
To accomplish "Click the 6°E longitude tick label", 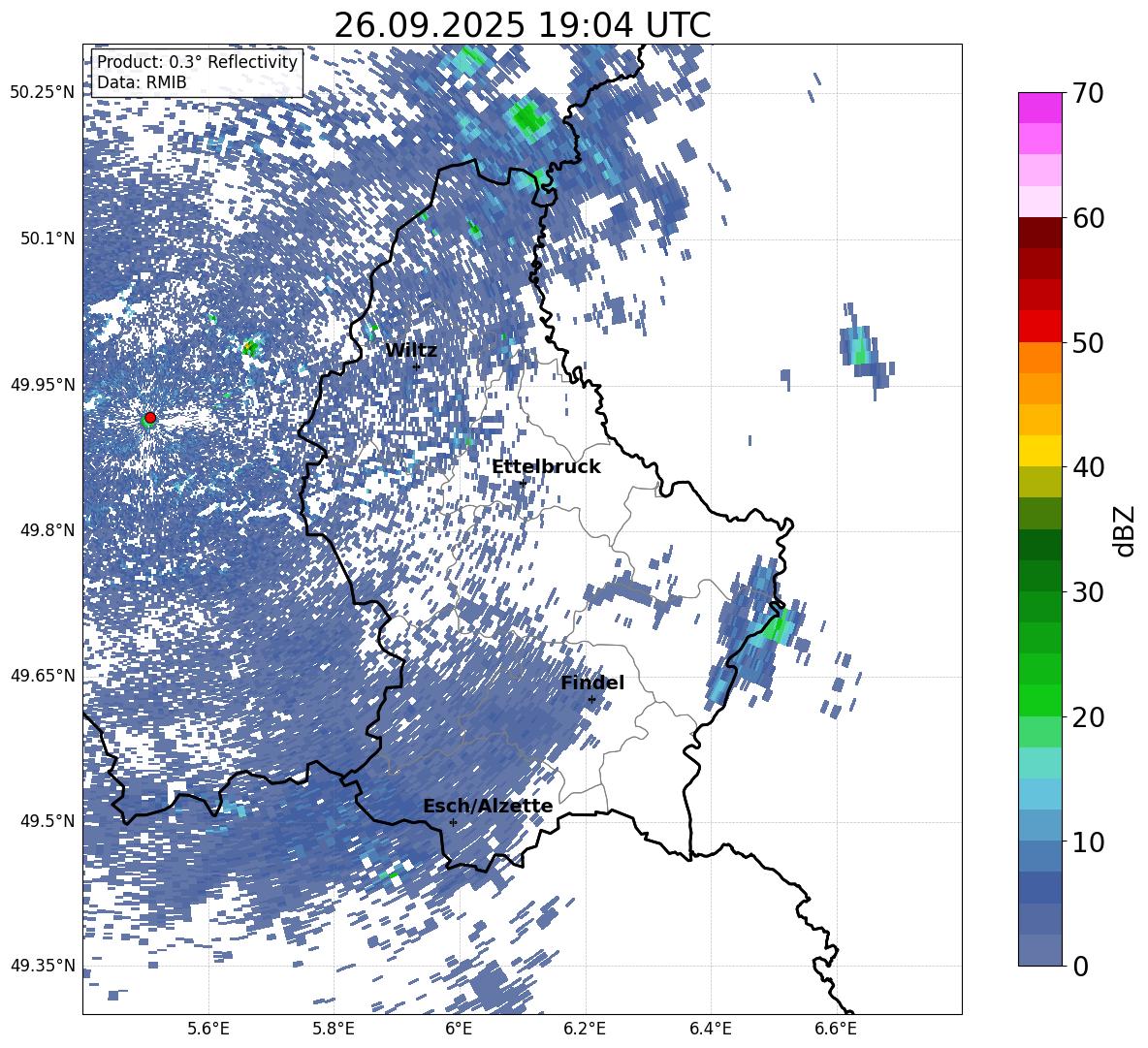I will [459, 1029].
